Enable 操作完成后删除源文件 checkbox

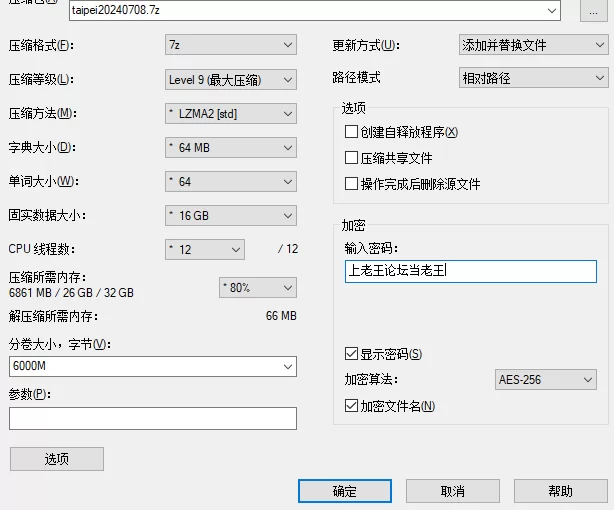351,183
